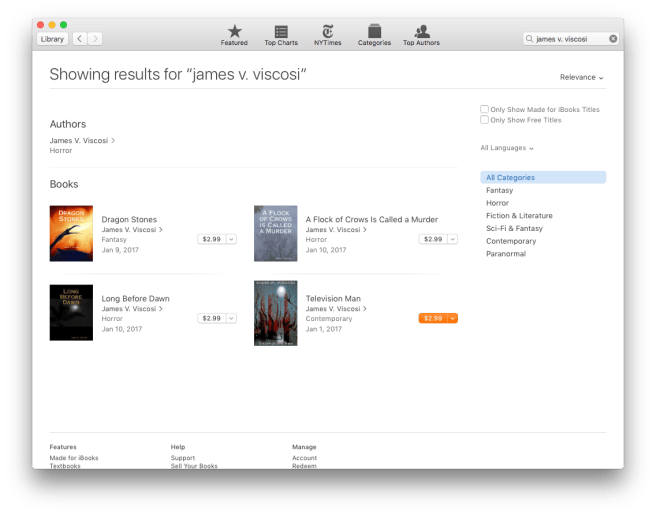Open the All Languages dropdown
The width and height of the screenshot is (656, 515).
[507, 148]
